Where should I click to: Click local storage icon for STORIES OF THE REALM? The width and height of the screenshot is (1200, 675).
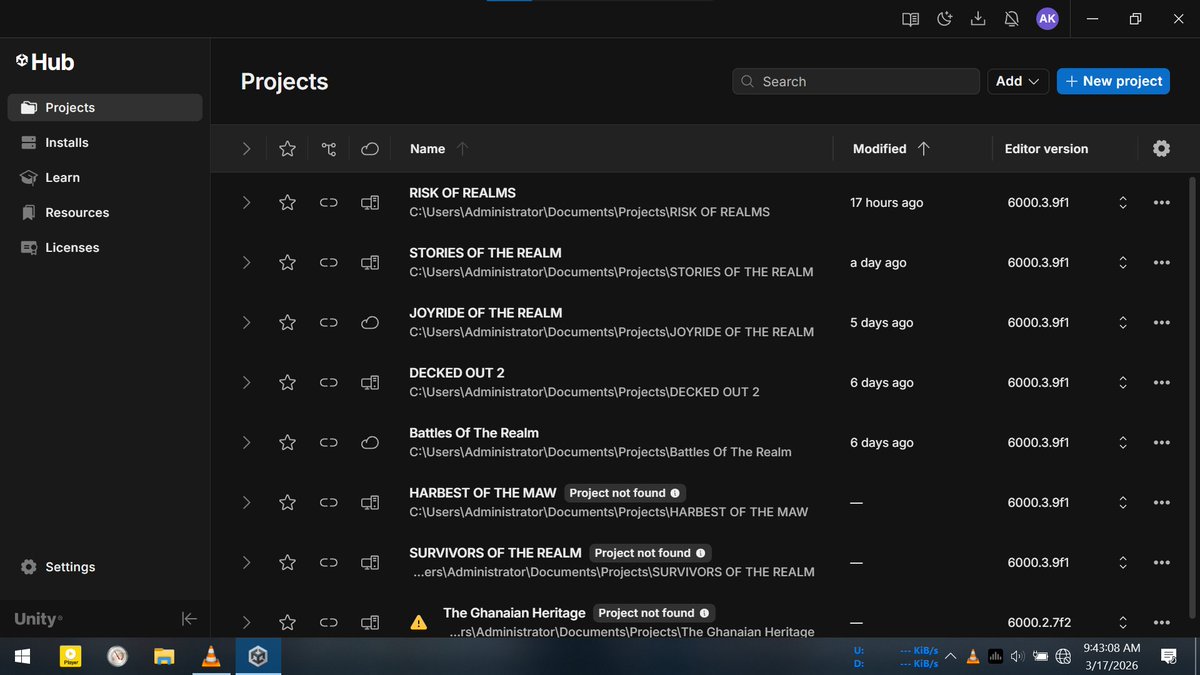click(370, 262)
